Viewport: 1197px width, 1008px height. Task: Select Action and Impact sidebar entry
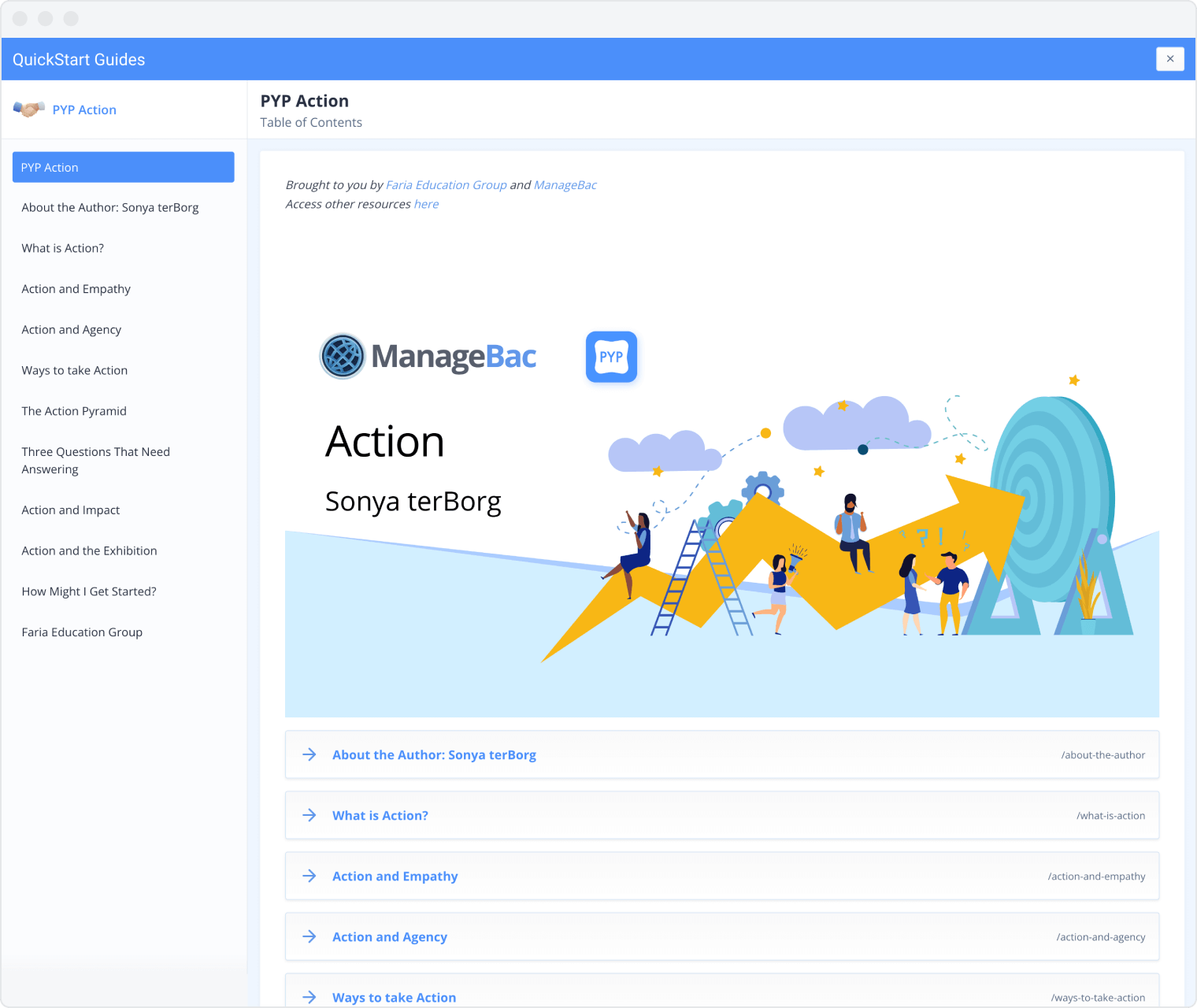(x=71, y=510)
